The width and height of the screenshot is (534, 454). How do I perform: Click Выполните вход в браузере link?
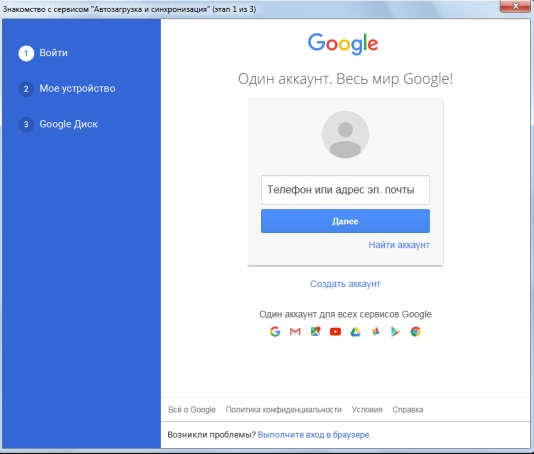click(314, 435)
